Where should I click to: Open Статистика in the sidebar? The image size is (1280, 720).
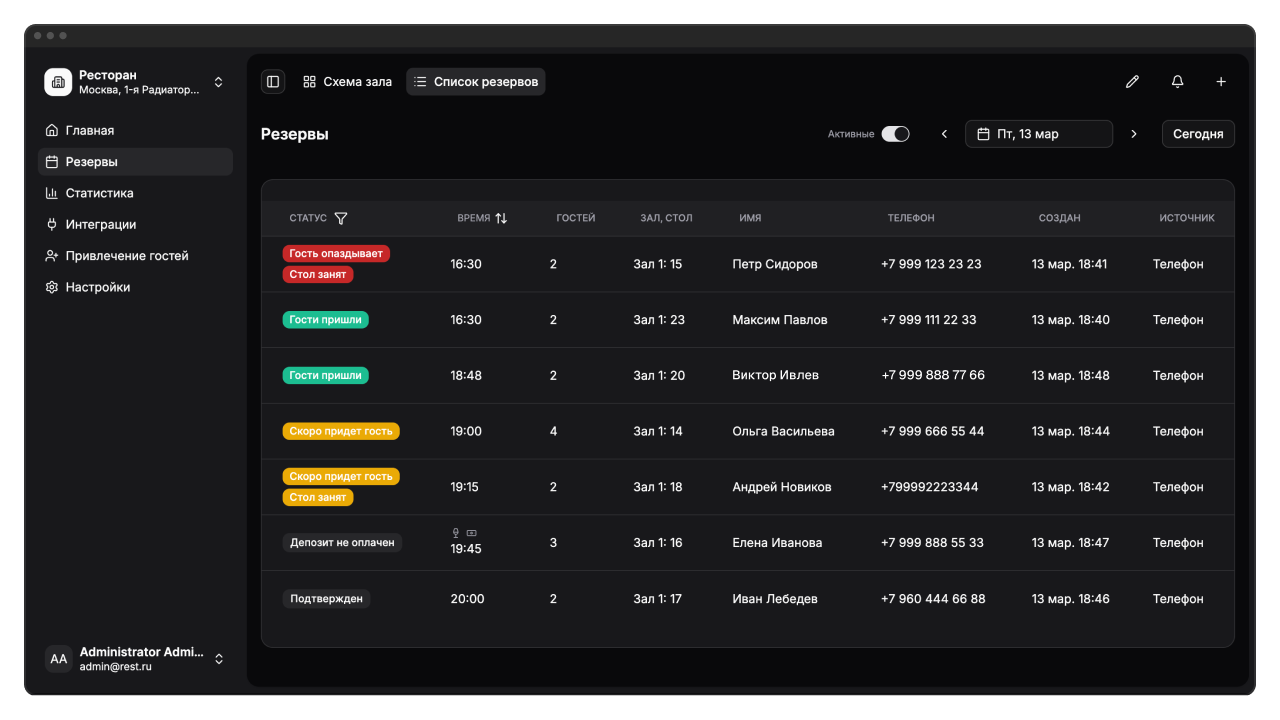[99, 193]
